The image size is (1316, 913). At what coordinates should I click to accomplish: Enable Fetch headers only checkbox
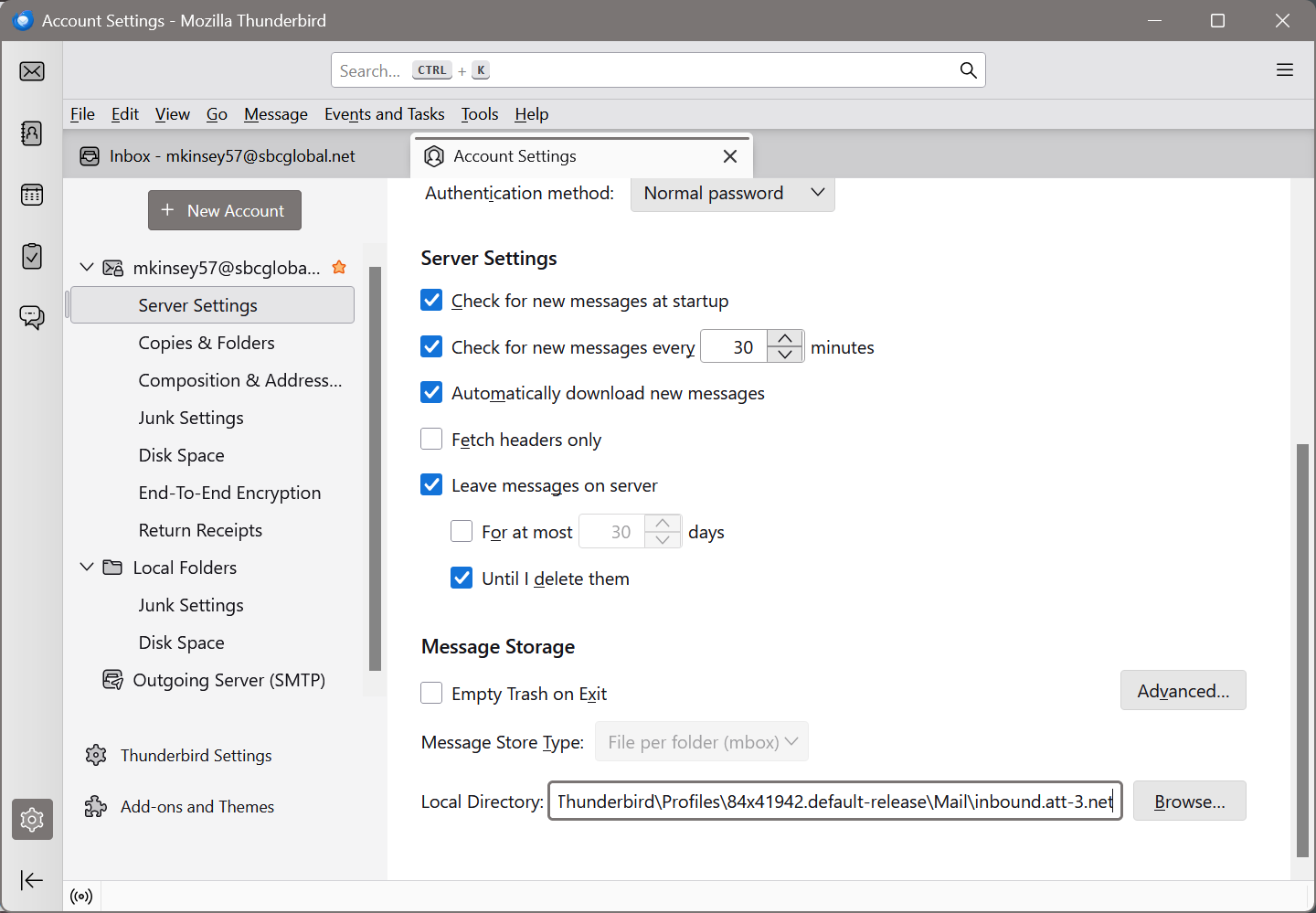coord(431,440)
